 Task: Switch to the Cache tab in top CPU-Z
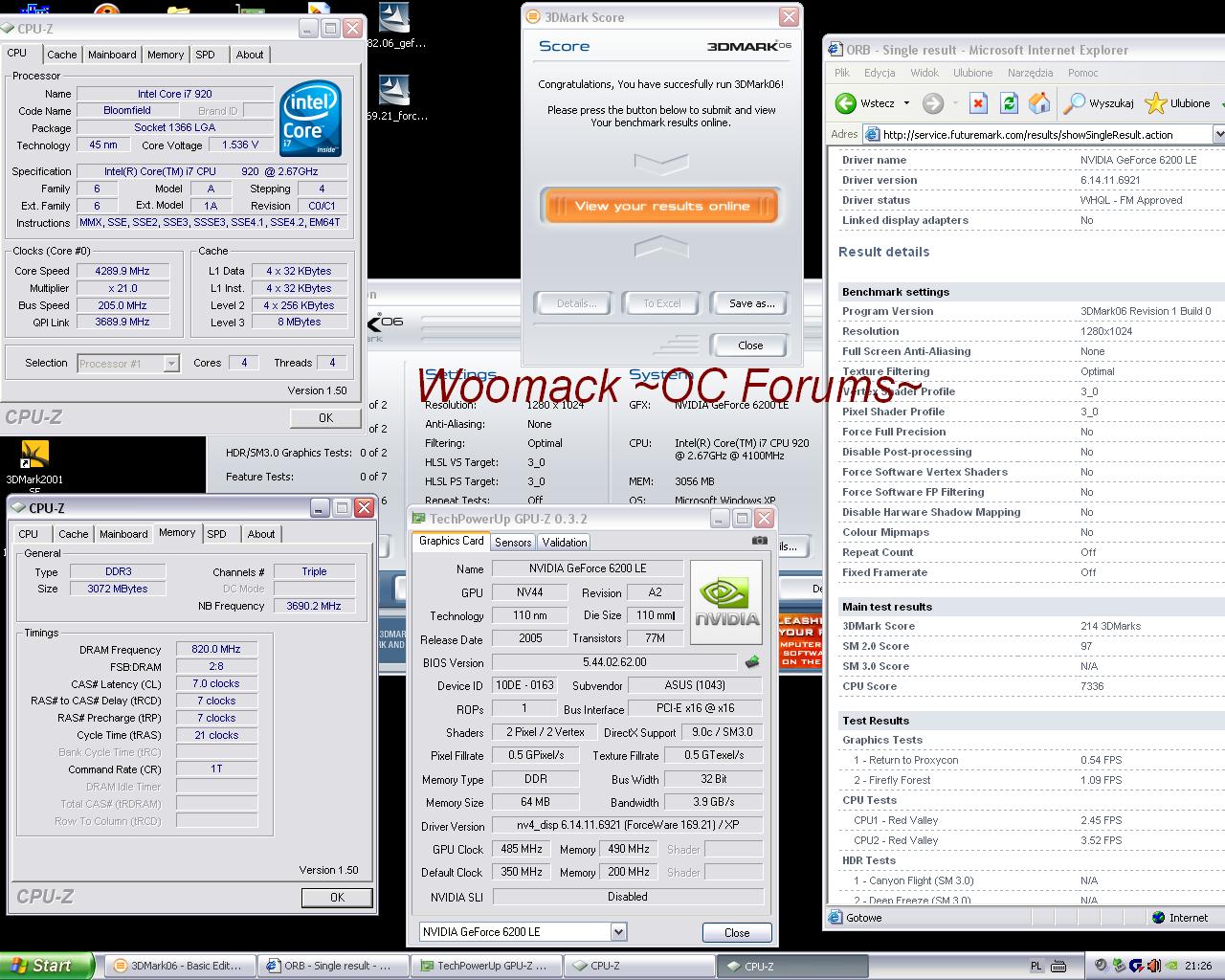pyautogui.click(x=62, y=55)
